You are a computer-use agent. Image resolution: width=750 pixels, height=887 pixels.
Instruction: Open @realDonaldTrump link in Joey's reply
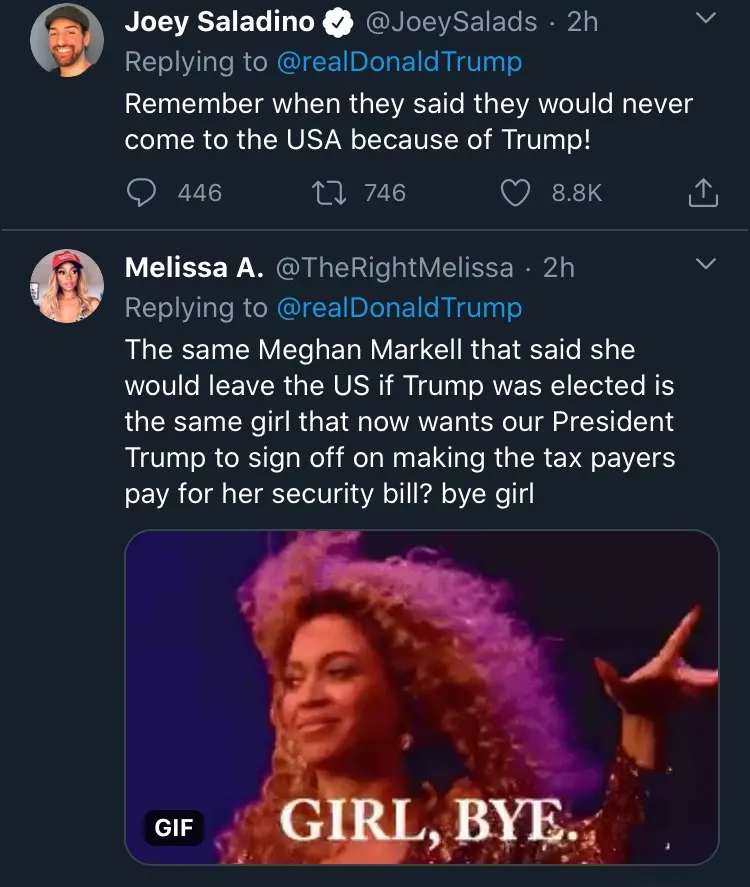[400, 62]
